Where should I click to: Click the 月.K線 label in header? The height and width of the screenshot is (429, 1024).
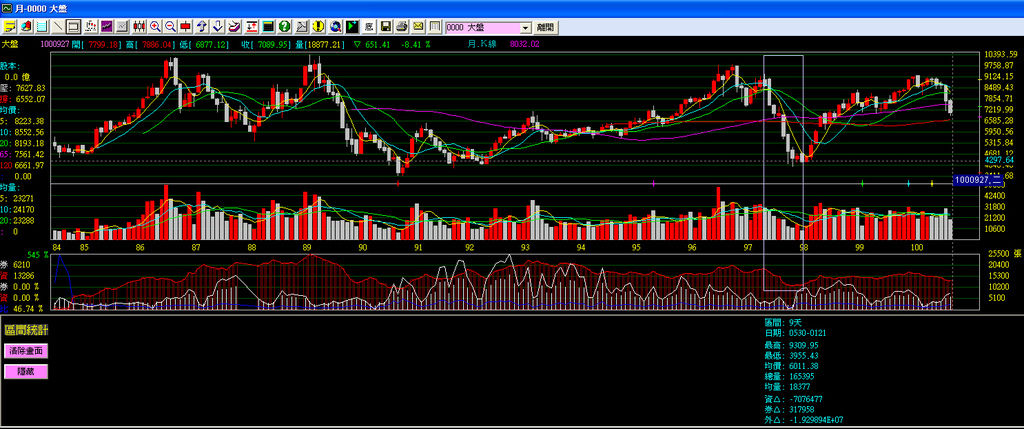coord(483,44)
